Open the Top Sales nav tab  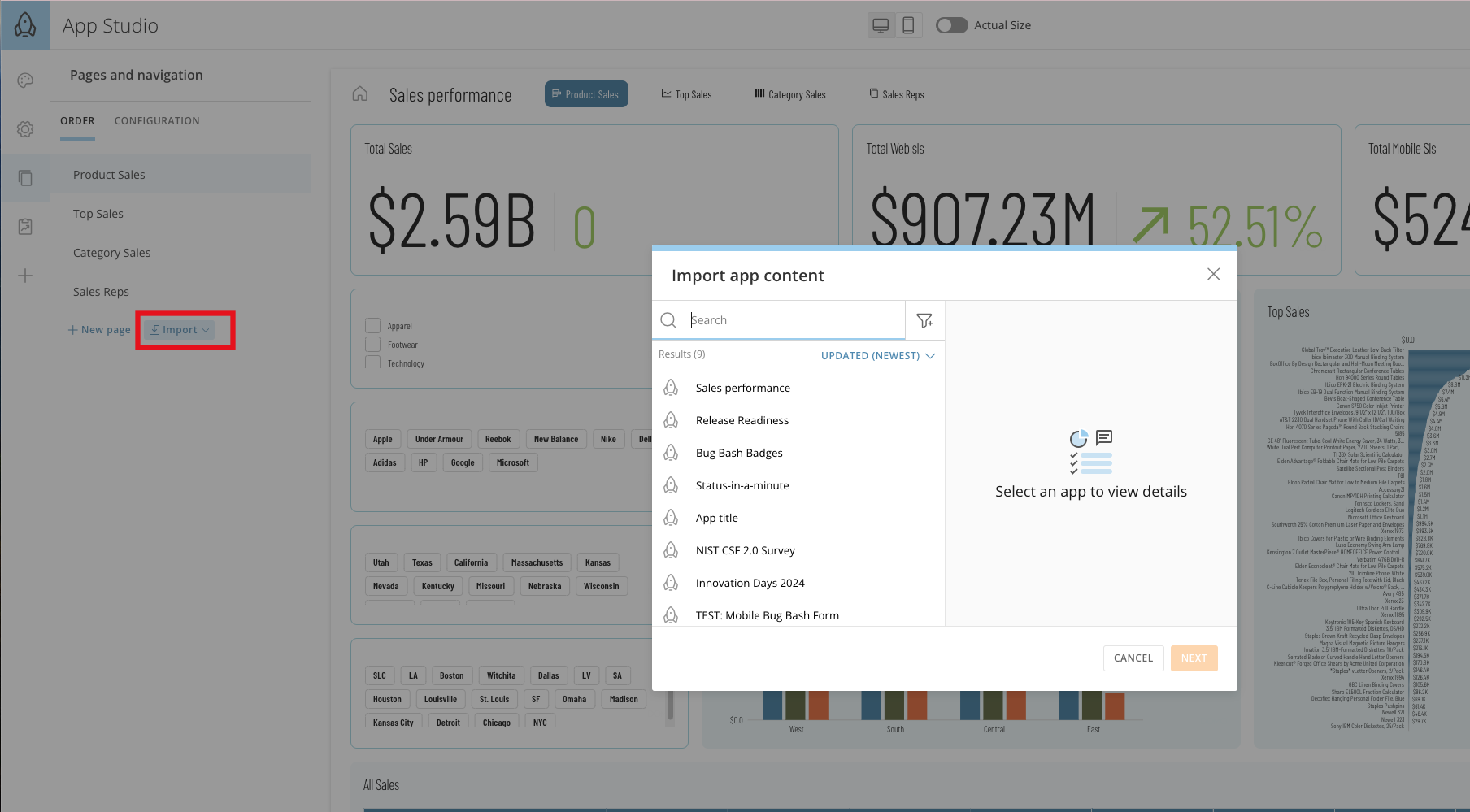pos(687,94)
